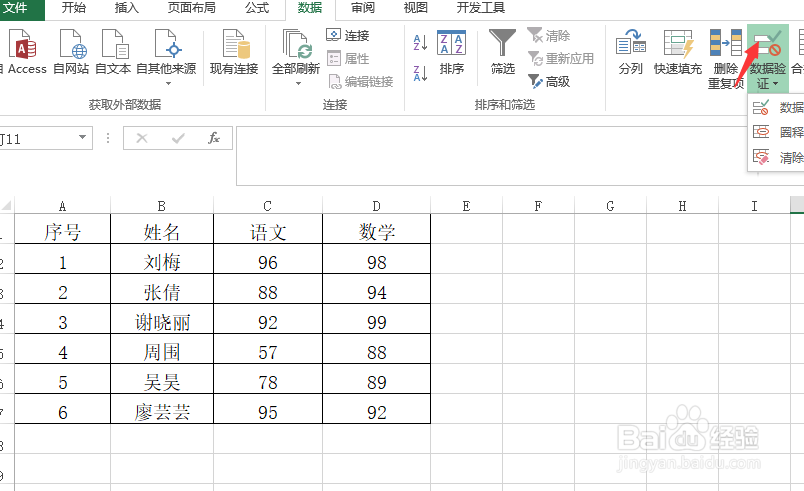804x491 pixels.
Task: Click the 全部刷新 refresh all icon
Action: pyautogui.click(x=296, y=45)
